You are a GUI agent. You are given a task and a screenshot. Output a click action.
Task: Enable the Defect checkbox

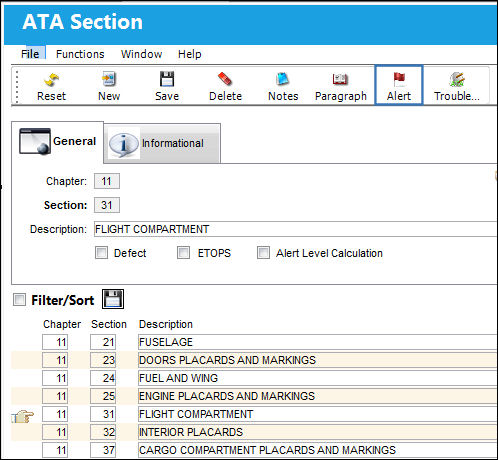[101, 253]
